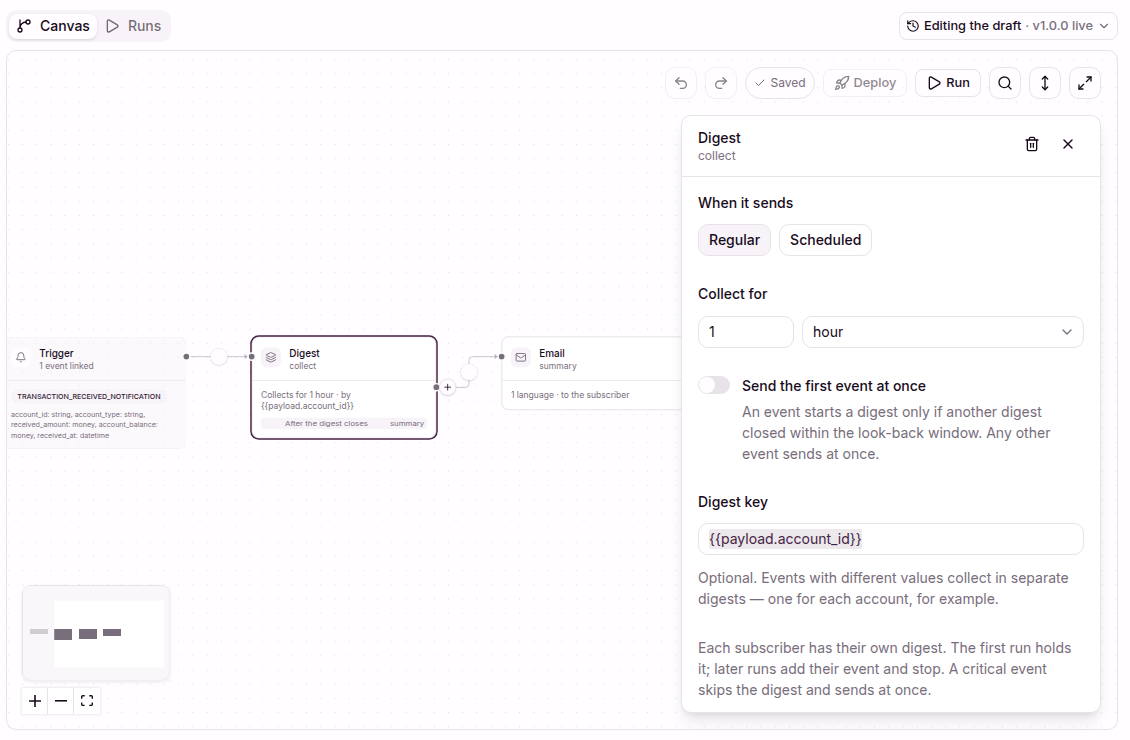Click the redo arrow icon
1130x740 pixels.
click(x=721, y=83)
